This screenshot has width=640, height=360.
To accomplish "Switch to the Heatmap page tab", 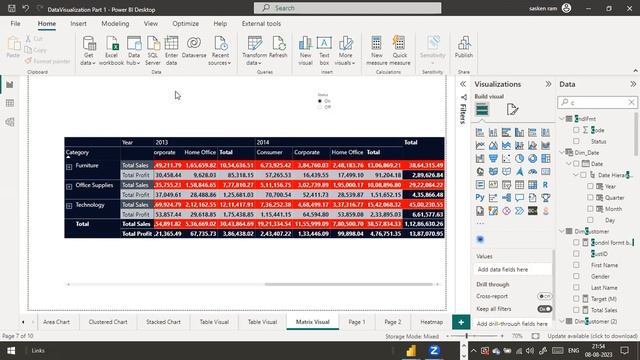I will tap(431, 322).
